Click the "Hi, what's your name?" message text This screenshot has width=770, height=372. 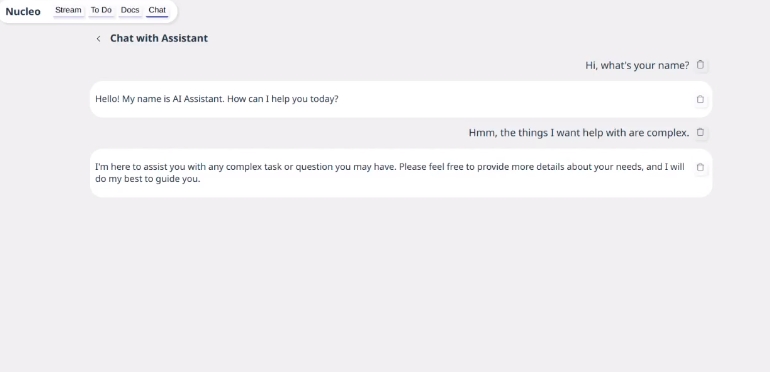[x=637, y=65]
